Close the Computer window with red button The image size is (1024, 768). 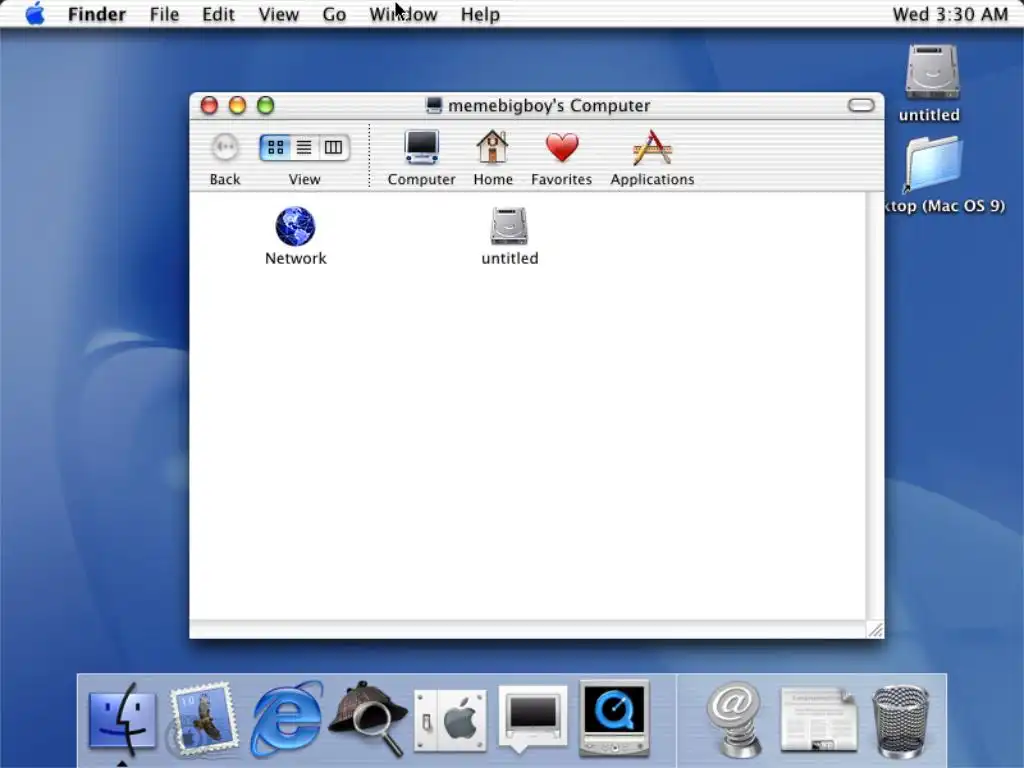tap(209, 105)
